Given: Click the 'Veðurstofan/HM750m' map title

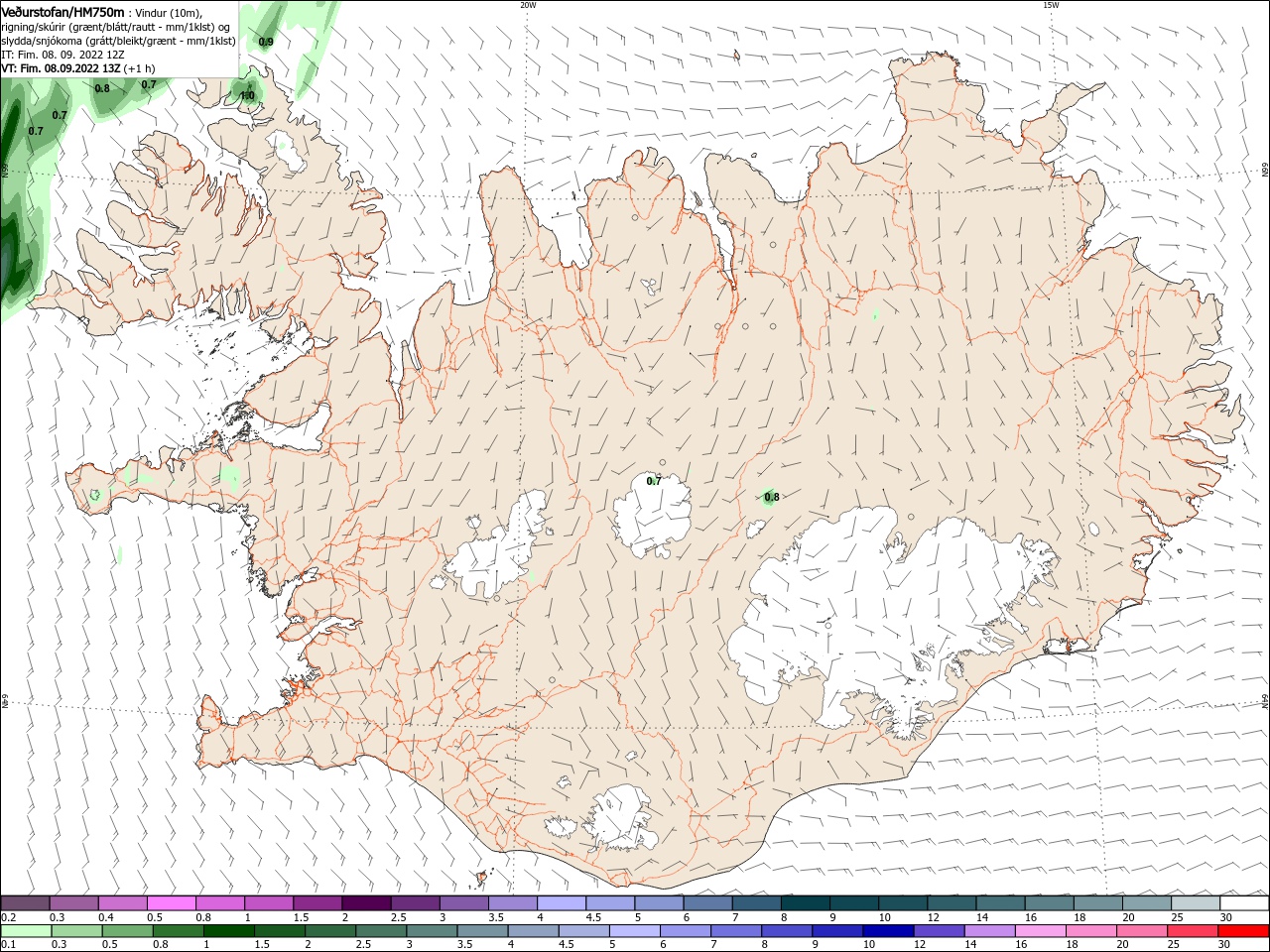Looking at the screenshot, I should click(63, 12).
